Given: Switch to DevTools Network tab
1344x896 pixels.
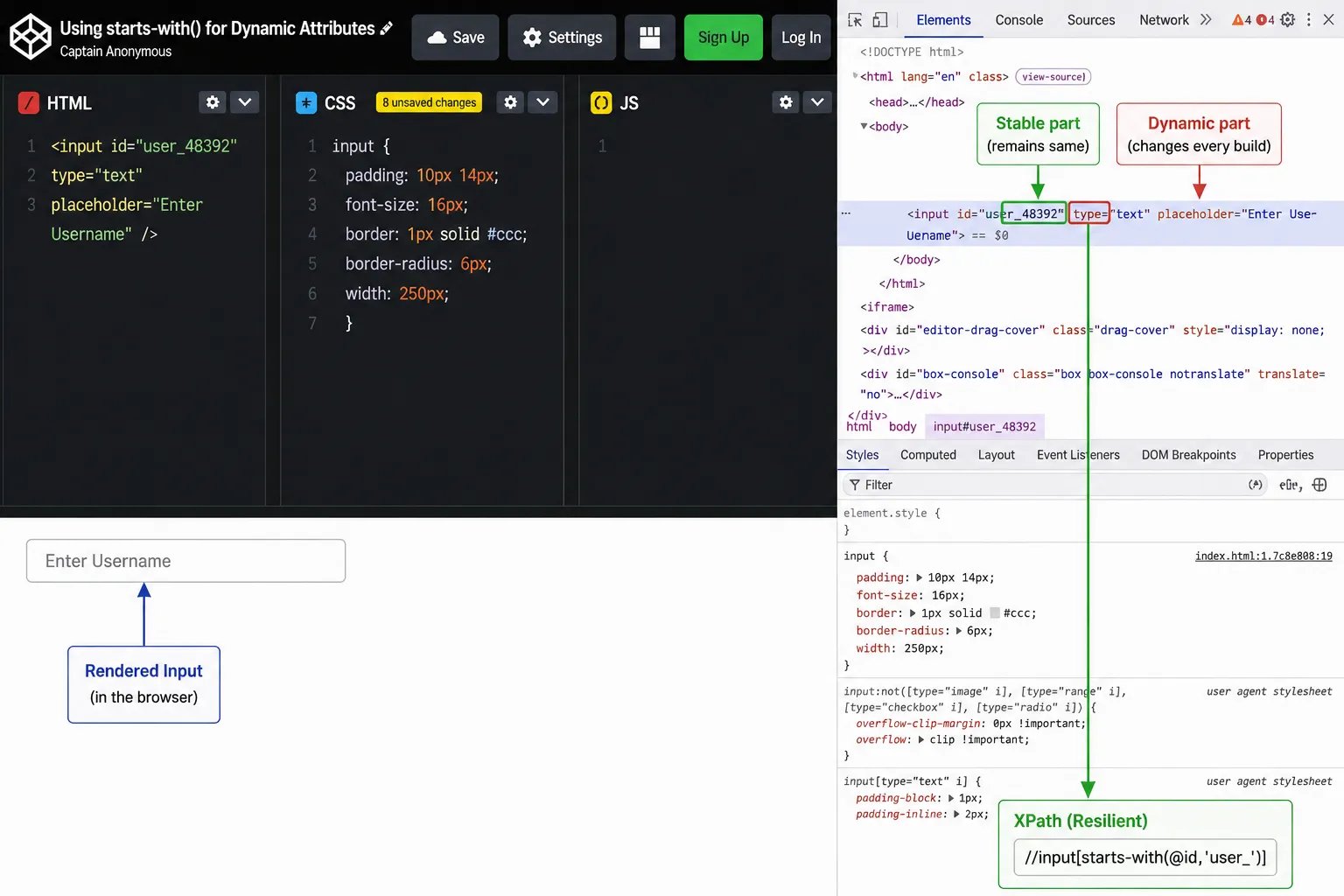Looking at the screenshot, I should click(x=1164, y=20).
